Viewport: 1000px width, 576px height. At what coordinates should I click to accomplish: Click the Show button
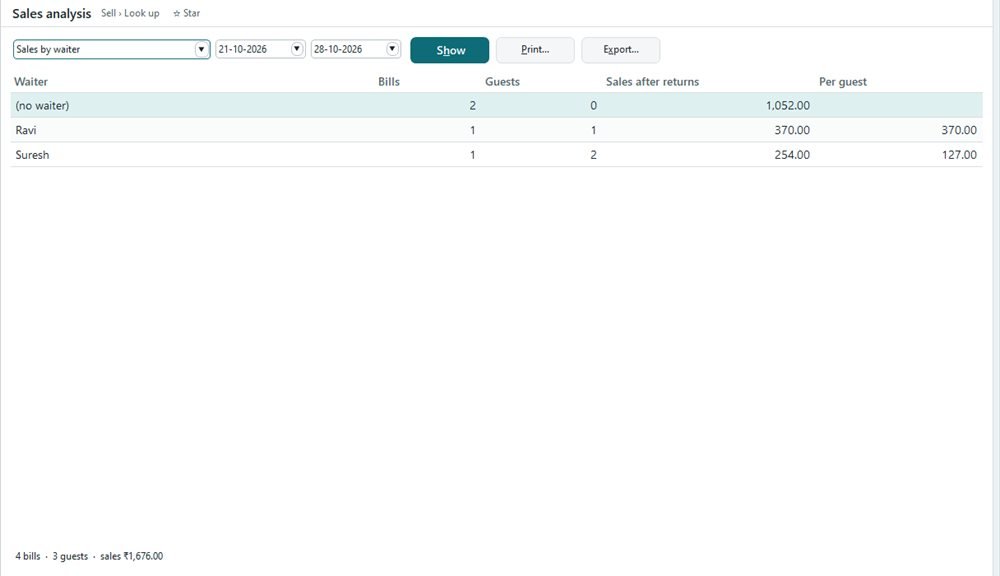pyautogui.click(x=450, y=50)
